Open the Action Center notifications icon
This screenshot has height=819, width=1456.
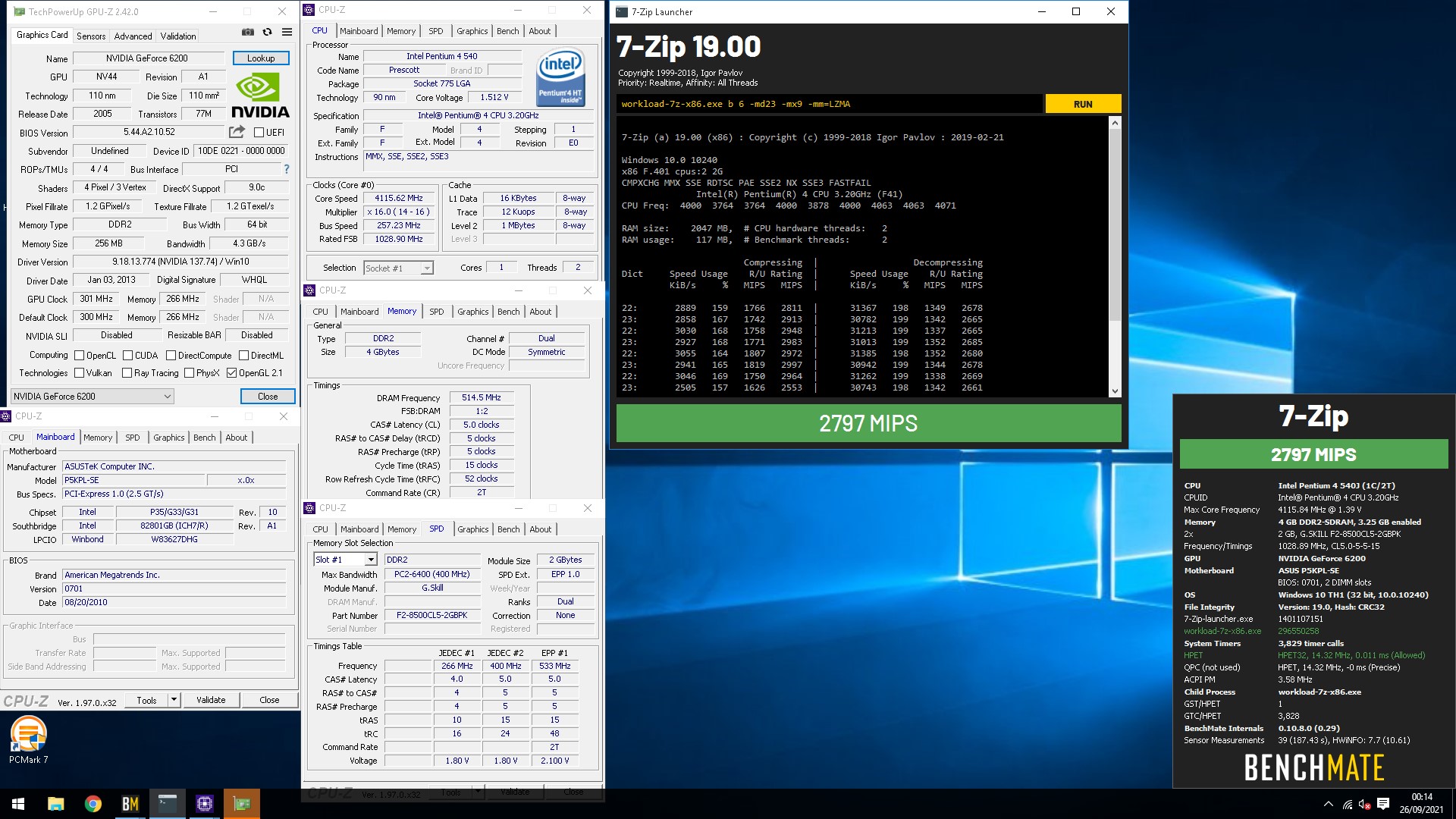click(1383, 804)
